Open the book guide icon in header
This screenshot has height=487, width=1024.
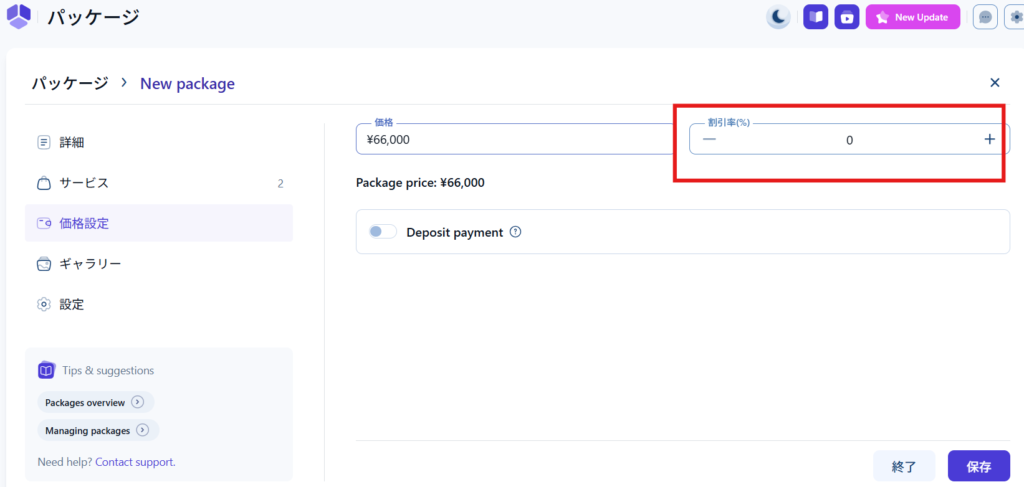coord(815,17)
